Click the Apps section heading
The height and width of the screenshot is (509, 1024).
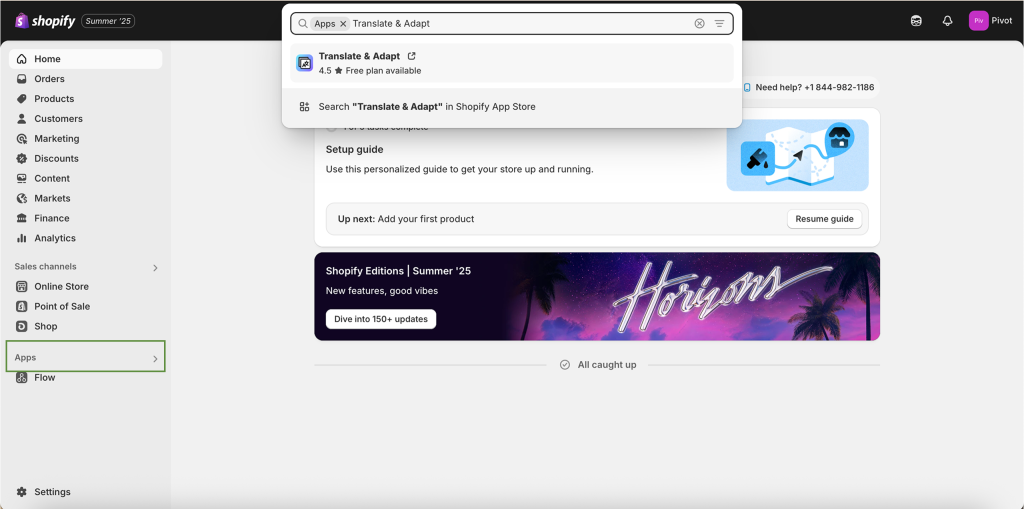[x=25, y=358]
